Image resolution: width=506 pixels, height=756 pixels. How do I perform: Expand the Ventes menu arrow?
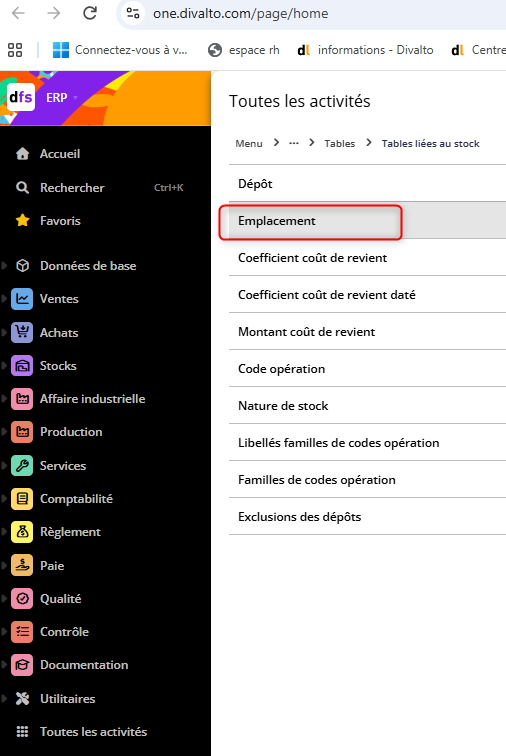pos(4,299)
